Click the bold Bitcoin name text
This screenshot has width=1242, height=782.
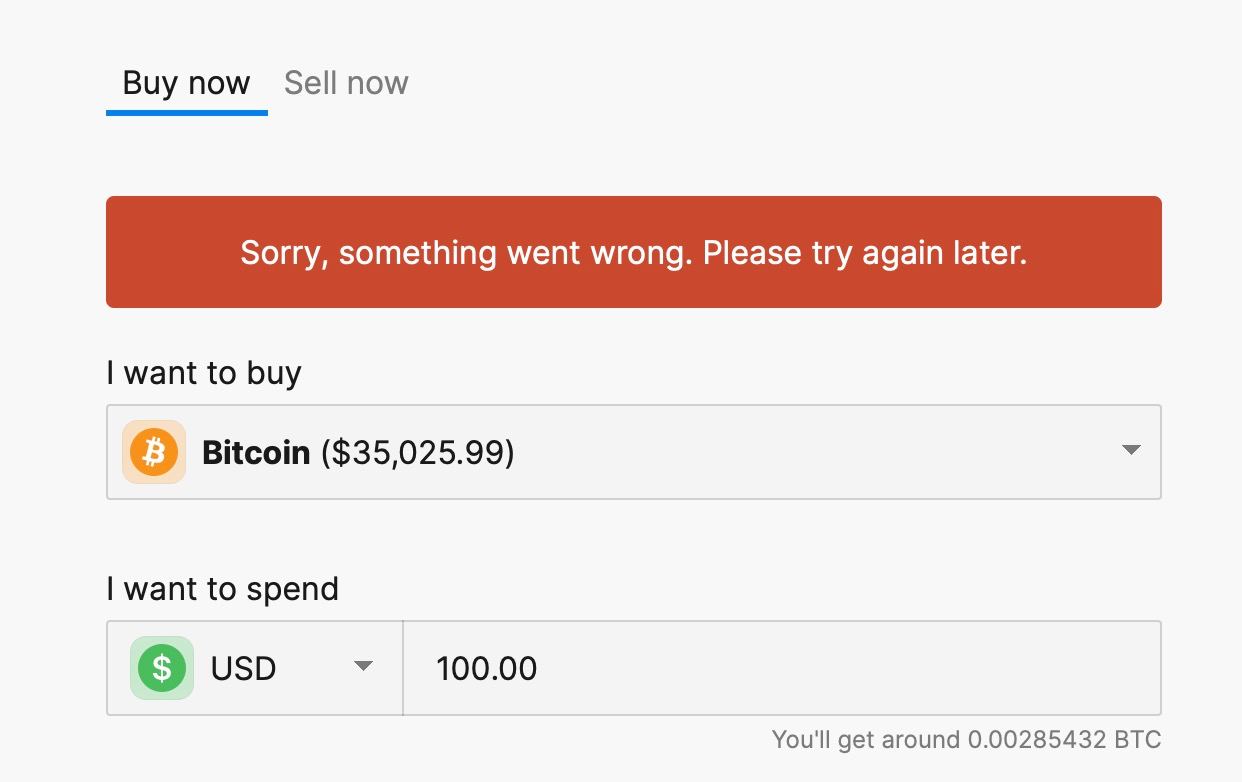256,453
